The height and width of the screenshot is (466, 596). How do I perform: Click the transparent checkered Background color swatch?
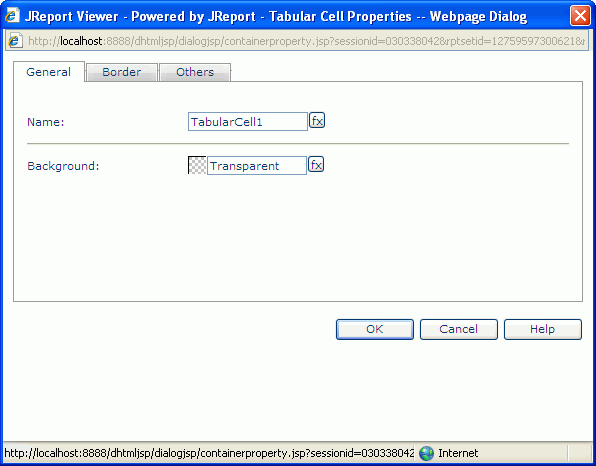click(x=197, y=165)
